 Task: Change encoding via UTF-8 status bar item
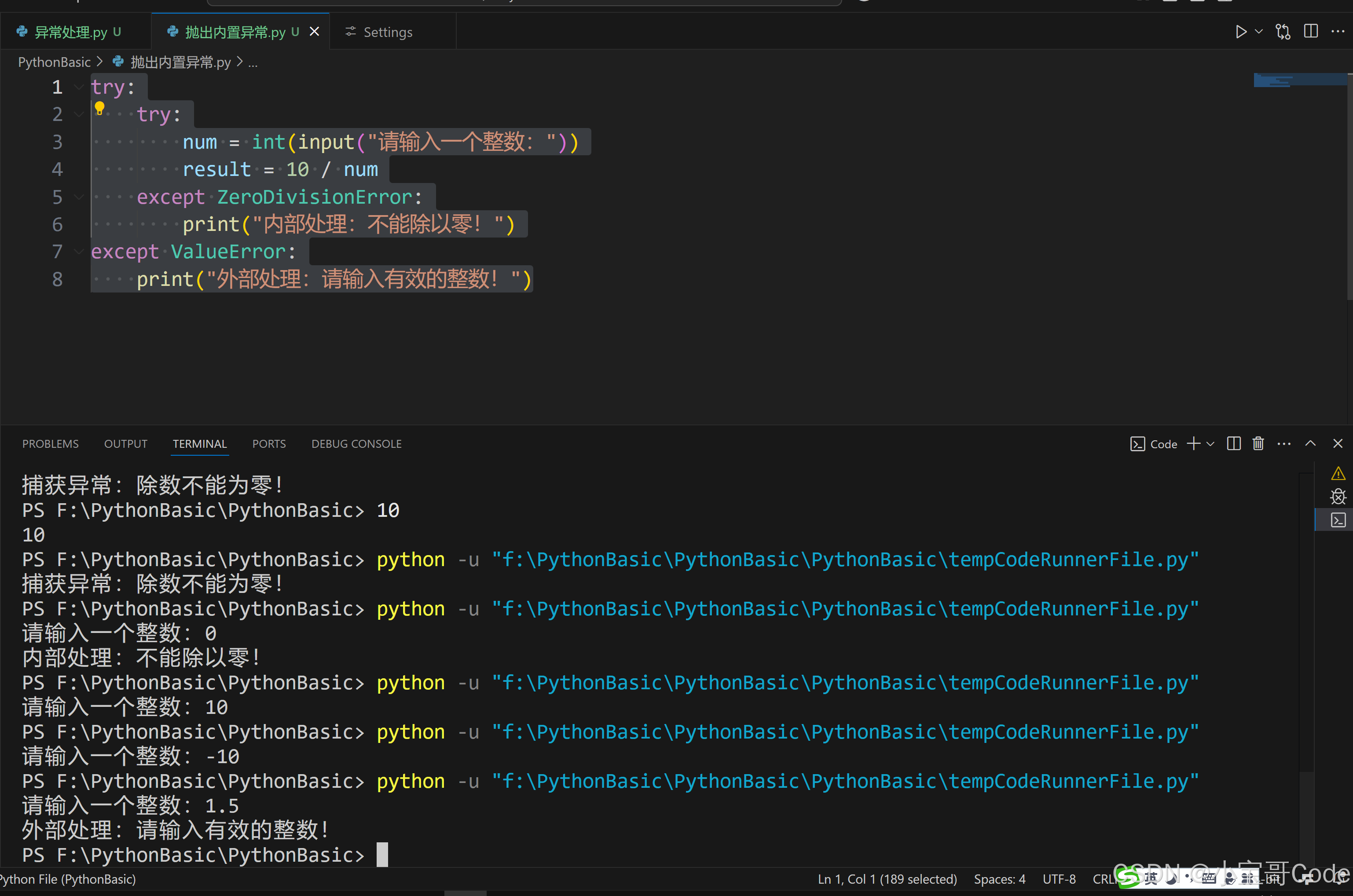1059,879
